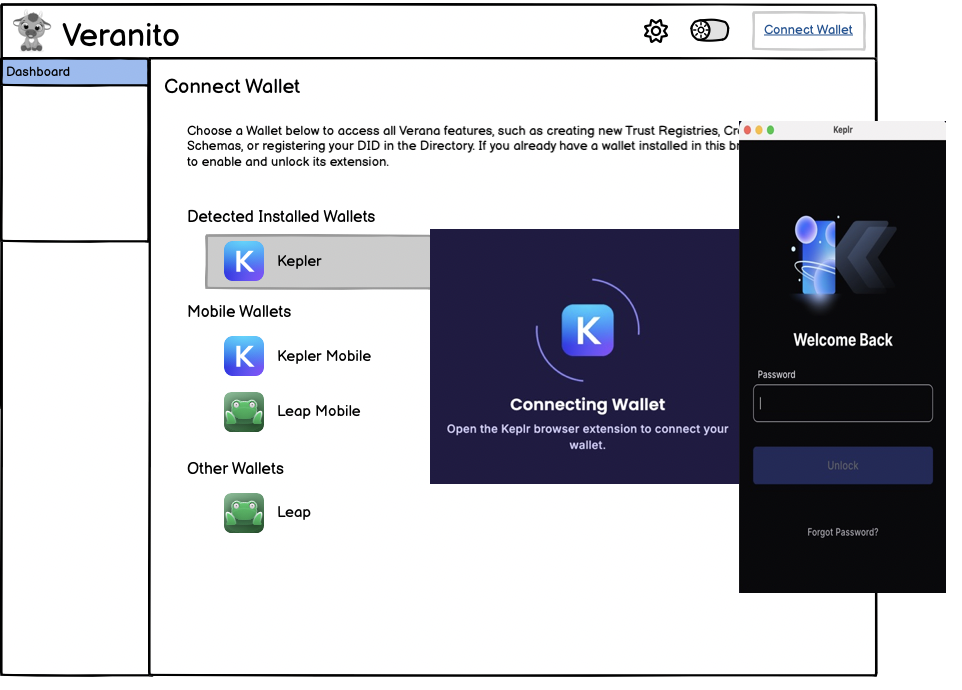Screen dimensions: 962x690
Task: Click the K icon in Connecting Wallet dialog
Action: pyautogui.click(x=588, y=330)
